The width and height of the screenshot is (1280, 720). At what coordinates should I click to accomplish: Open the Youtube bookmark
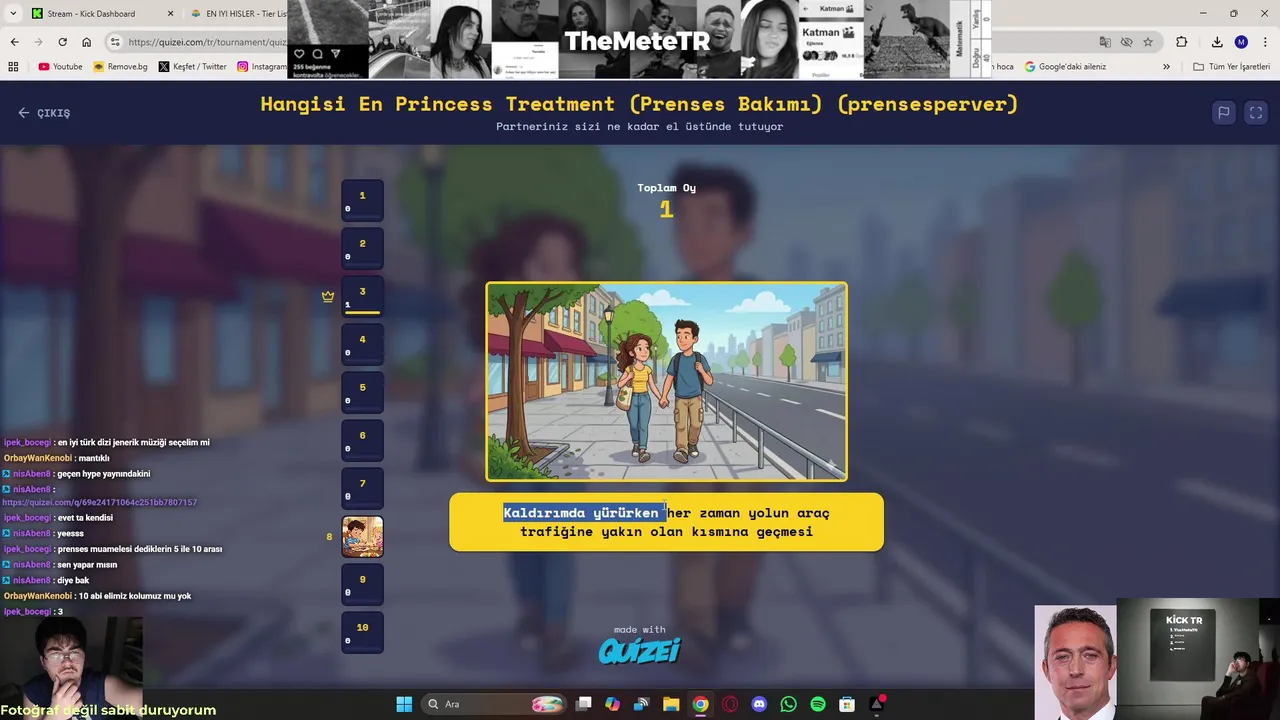(x=60, y=67)
